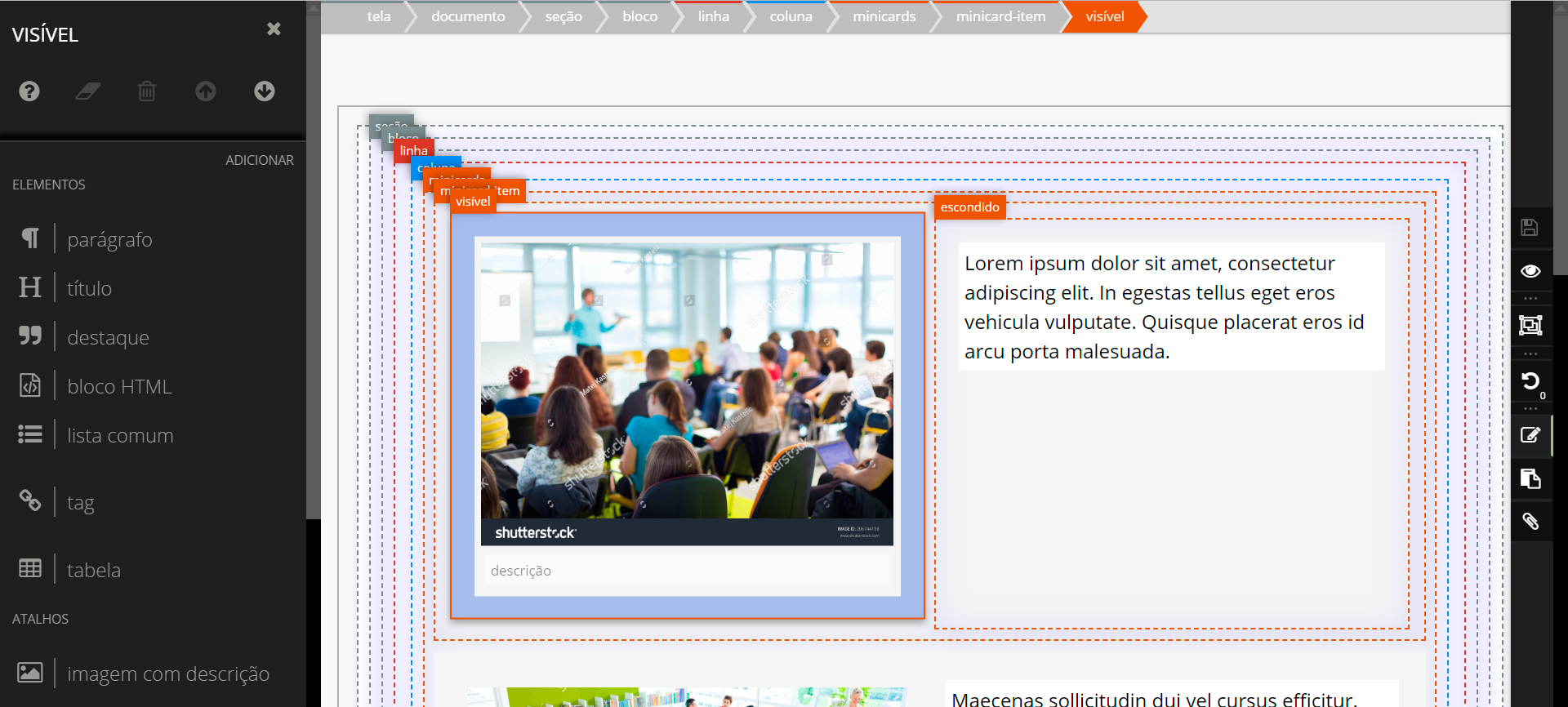Select the active visível breadcrumb
Image resolution: width=1568 pixels, height=707 pixels.
[x=1104, y=16]
